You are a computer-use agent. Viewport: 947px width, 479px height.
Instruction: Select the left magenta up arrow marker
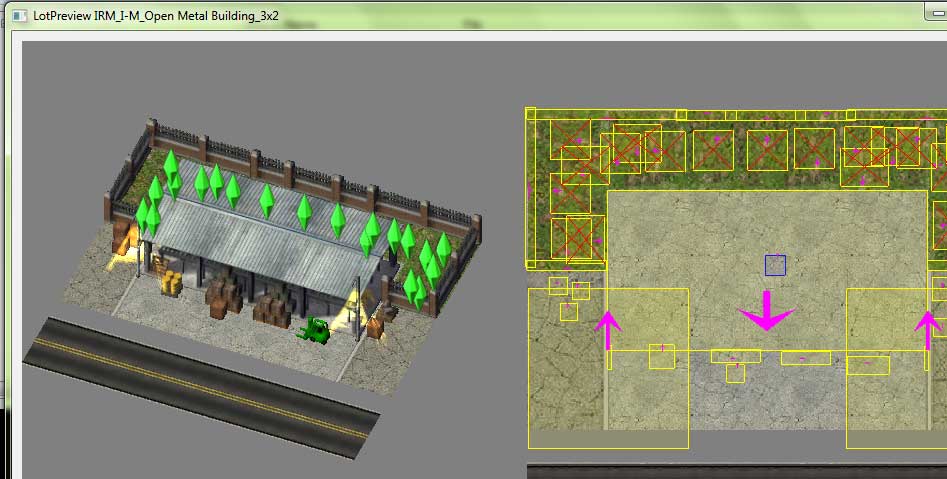(608, 330)
